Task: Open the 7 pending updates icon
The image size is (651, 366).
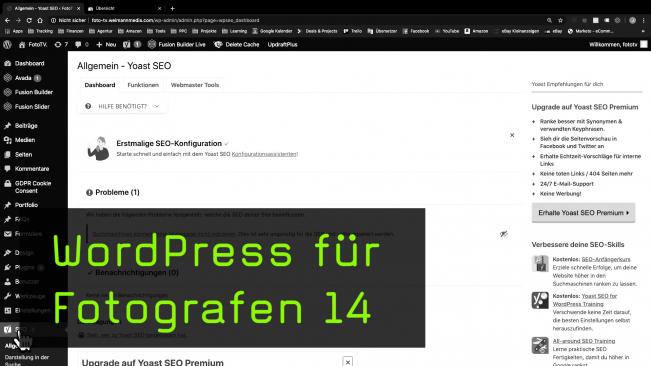Action: tap(61, 44)
